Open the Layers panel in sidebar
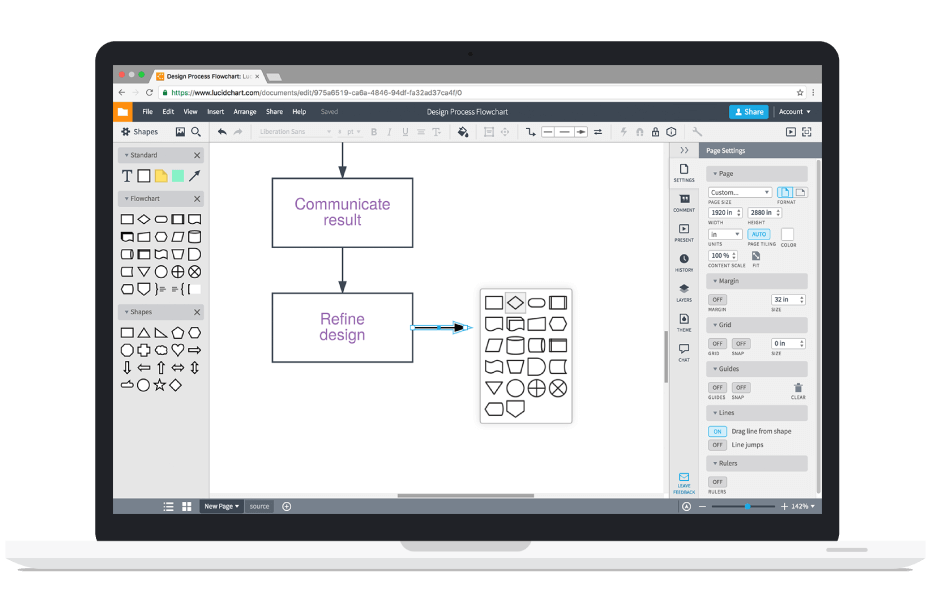The height and width of the screenshot is (612, 930). (684, 291)
